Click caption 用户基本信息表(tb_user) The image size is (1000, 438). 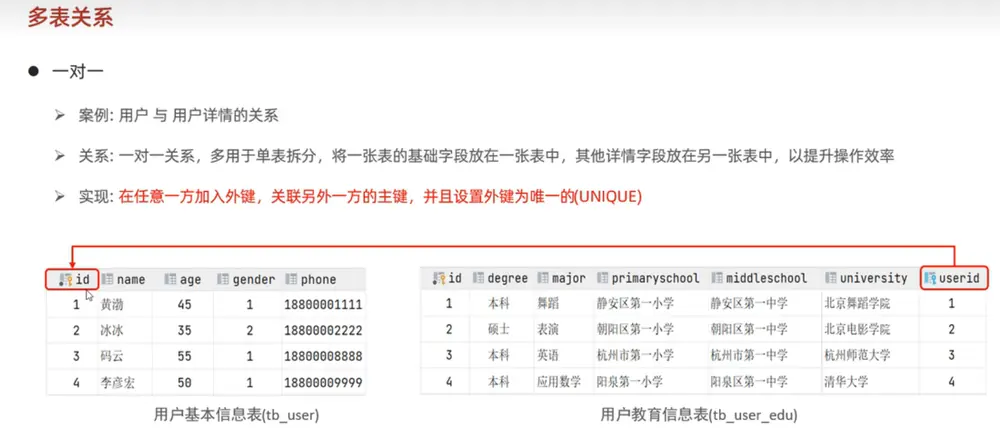click(236, 415)
